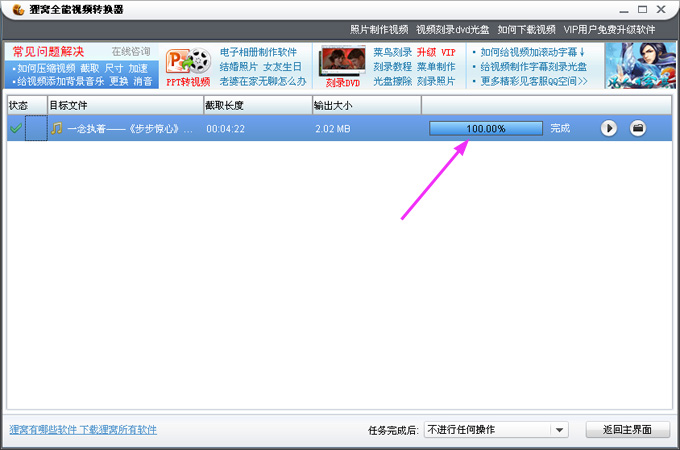Viewport: 680px width, 450px height.
Task: Open the 女友生日 link
Action: click(282, 67)
